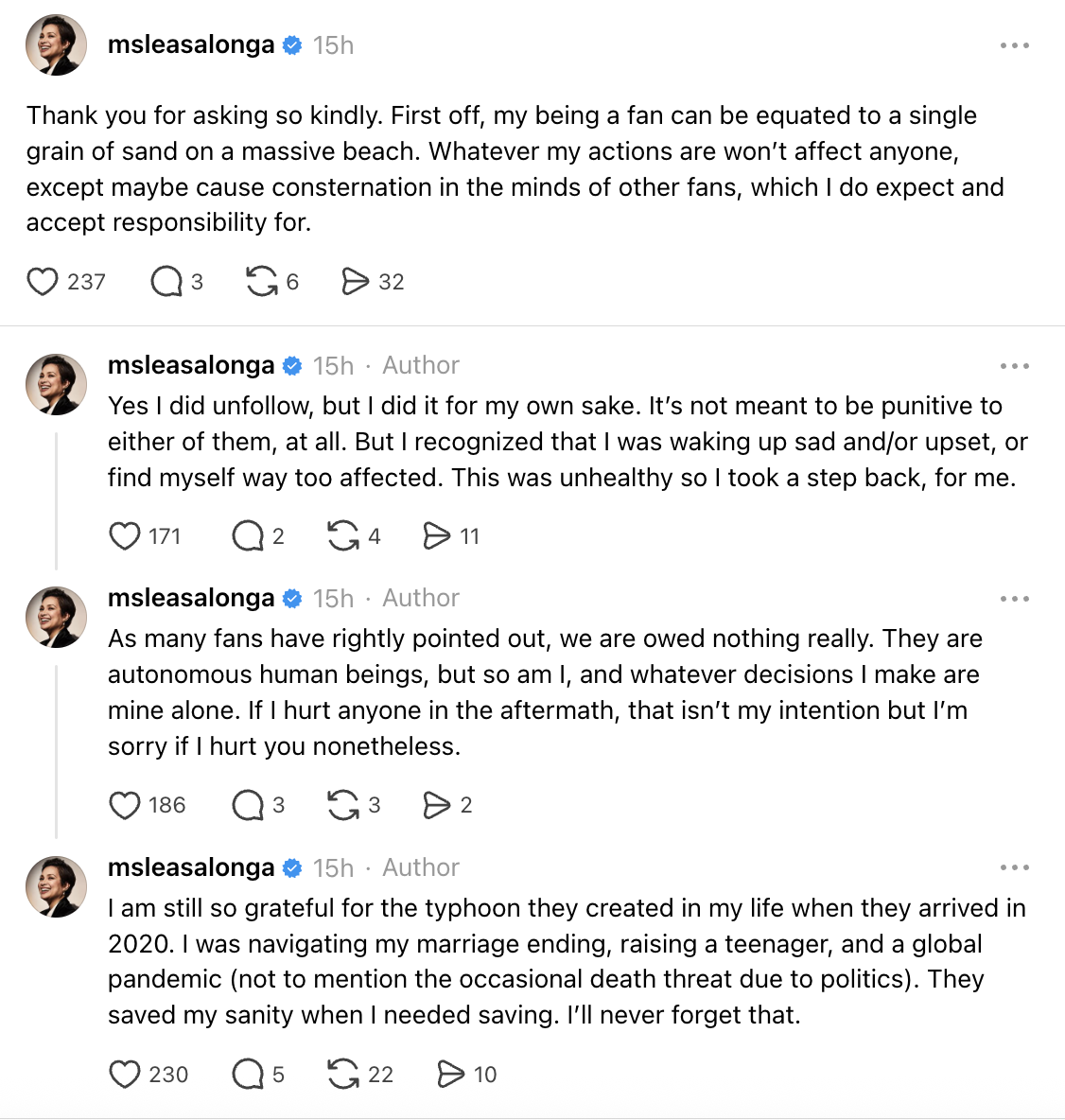Open more options on the 'owed nothing' reply
The width and height of the screenshot is (1065, 1120).
[x=1014, y=599]
